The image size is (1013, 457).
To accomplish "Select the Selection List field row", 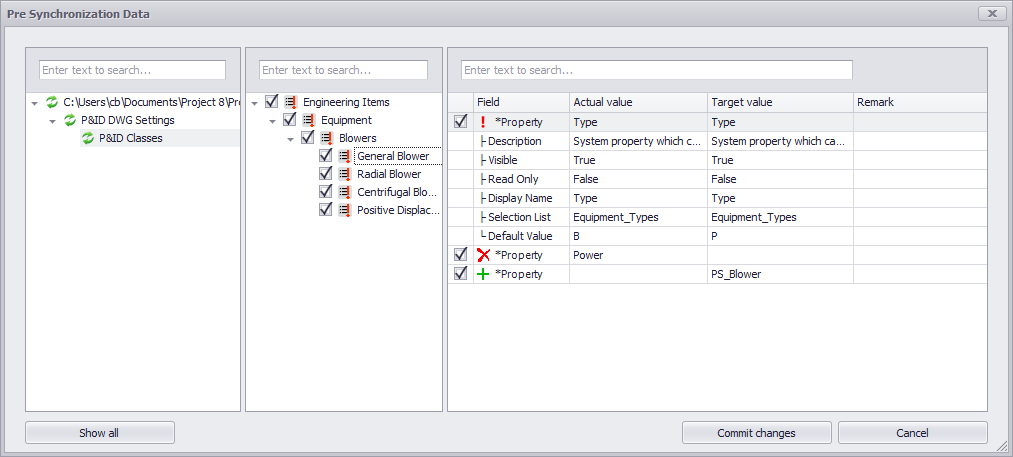I will pos(717,217).
